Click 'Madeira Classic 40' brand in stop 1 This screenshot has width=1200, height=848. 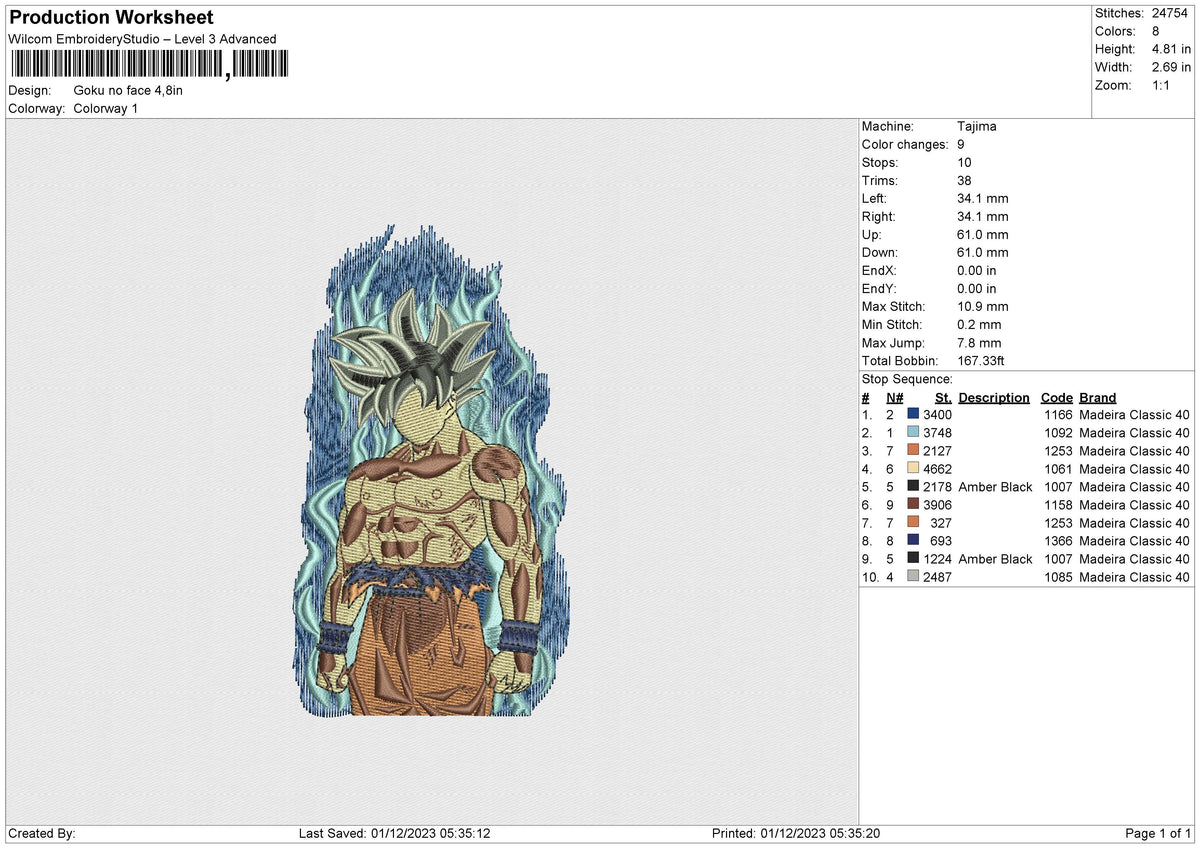(1135, 414)
